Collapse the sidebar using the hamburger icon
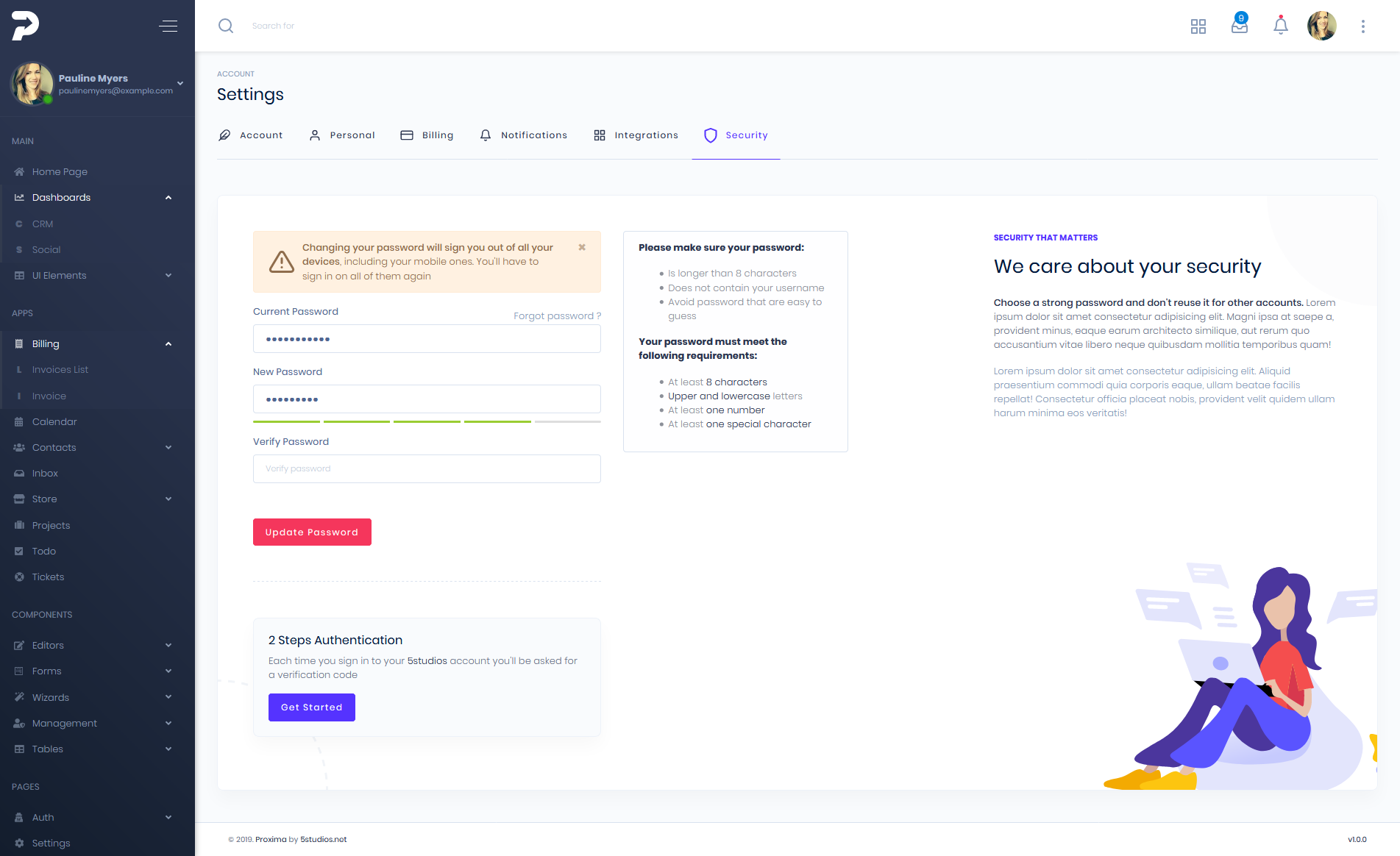1400x856 pixels. click(168, 26)
